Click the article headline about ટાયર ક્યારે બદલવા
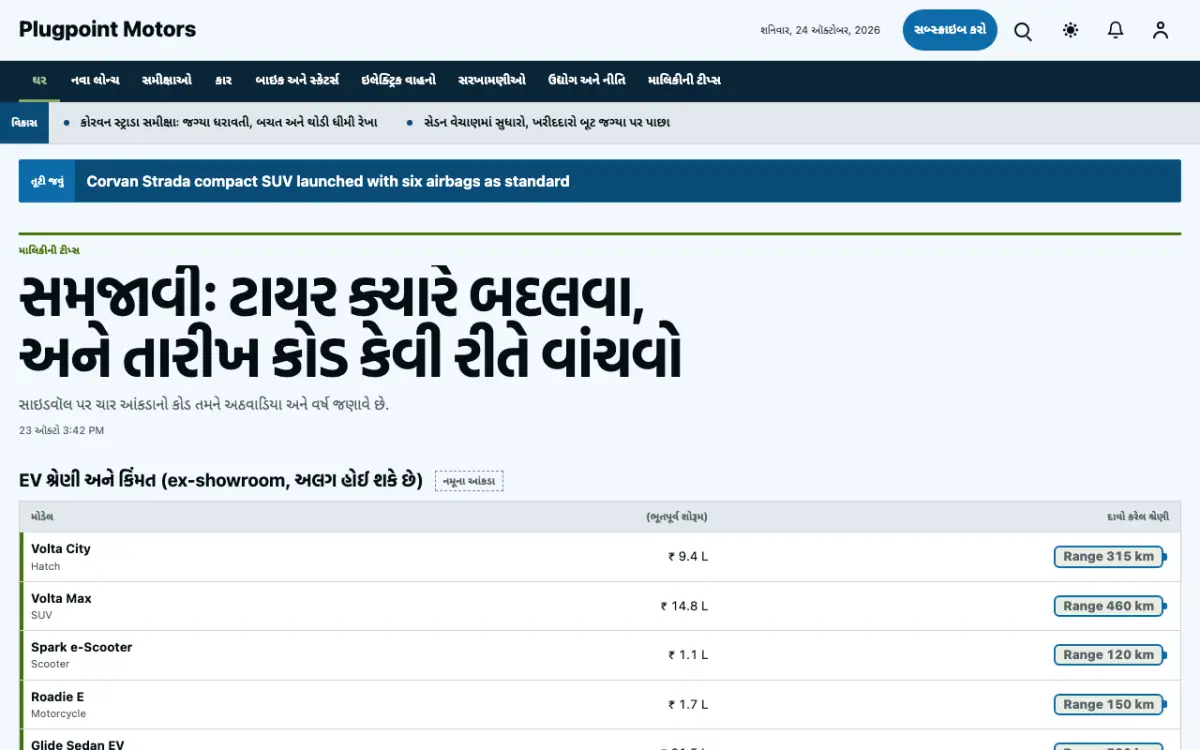The image size is (1200, 750). [x=350, y=326]
